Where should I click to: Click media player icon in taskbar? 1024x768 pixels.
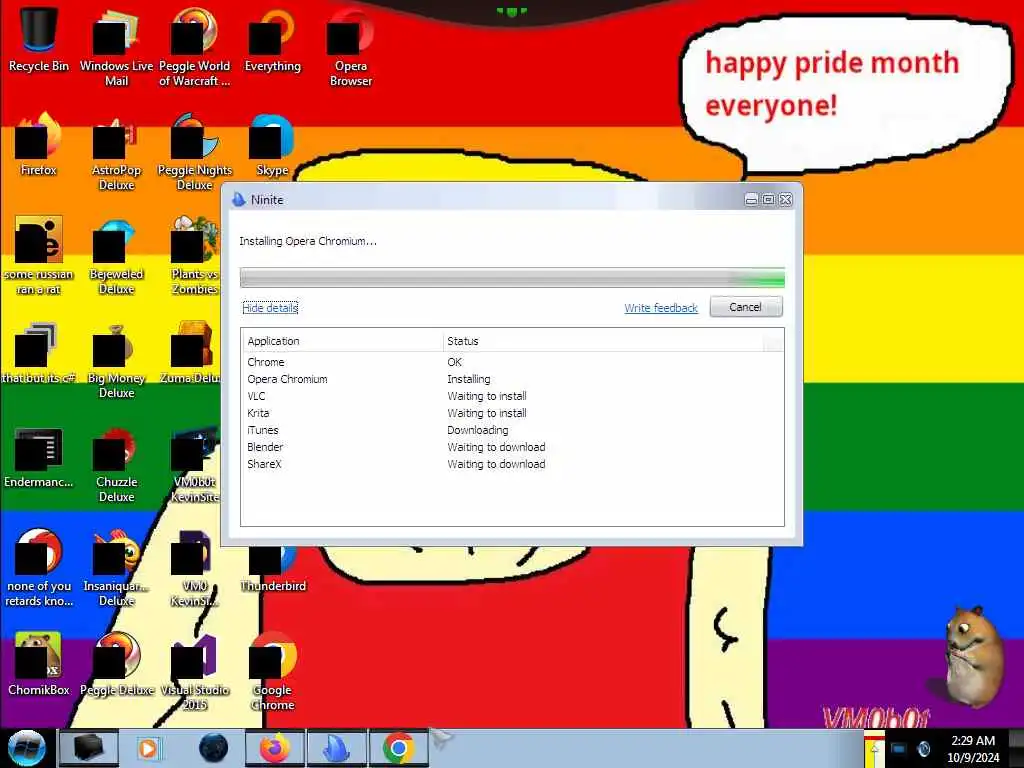click(x=148, y=748)
